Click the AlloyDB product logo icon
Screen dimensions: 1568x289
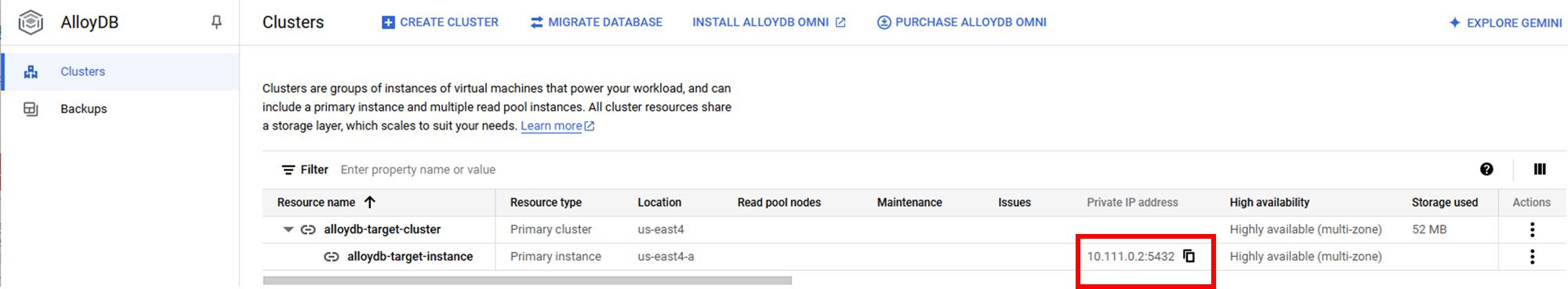pyautogui.click(x=31, y=22)
